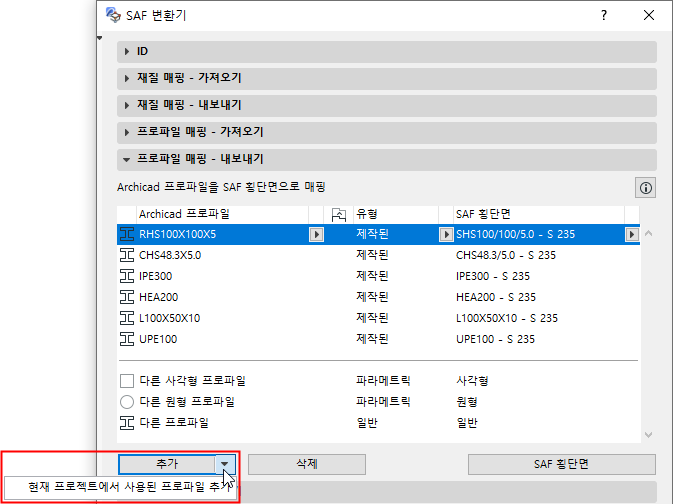Viewport: 673px width, 504px height.
Task: Select the 다른 원형 프로파일 row
Action: (378, 402)
